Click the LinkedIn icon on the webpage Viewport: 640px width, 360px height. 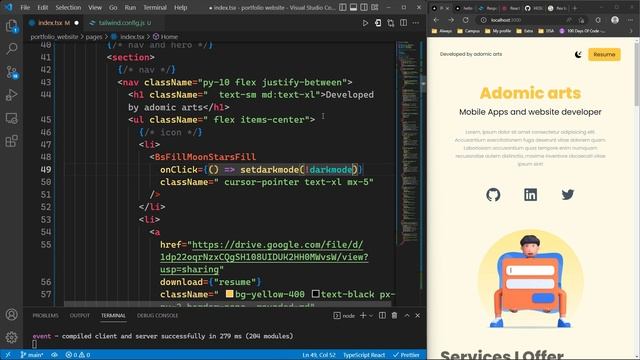(x=530, y=195)
